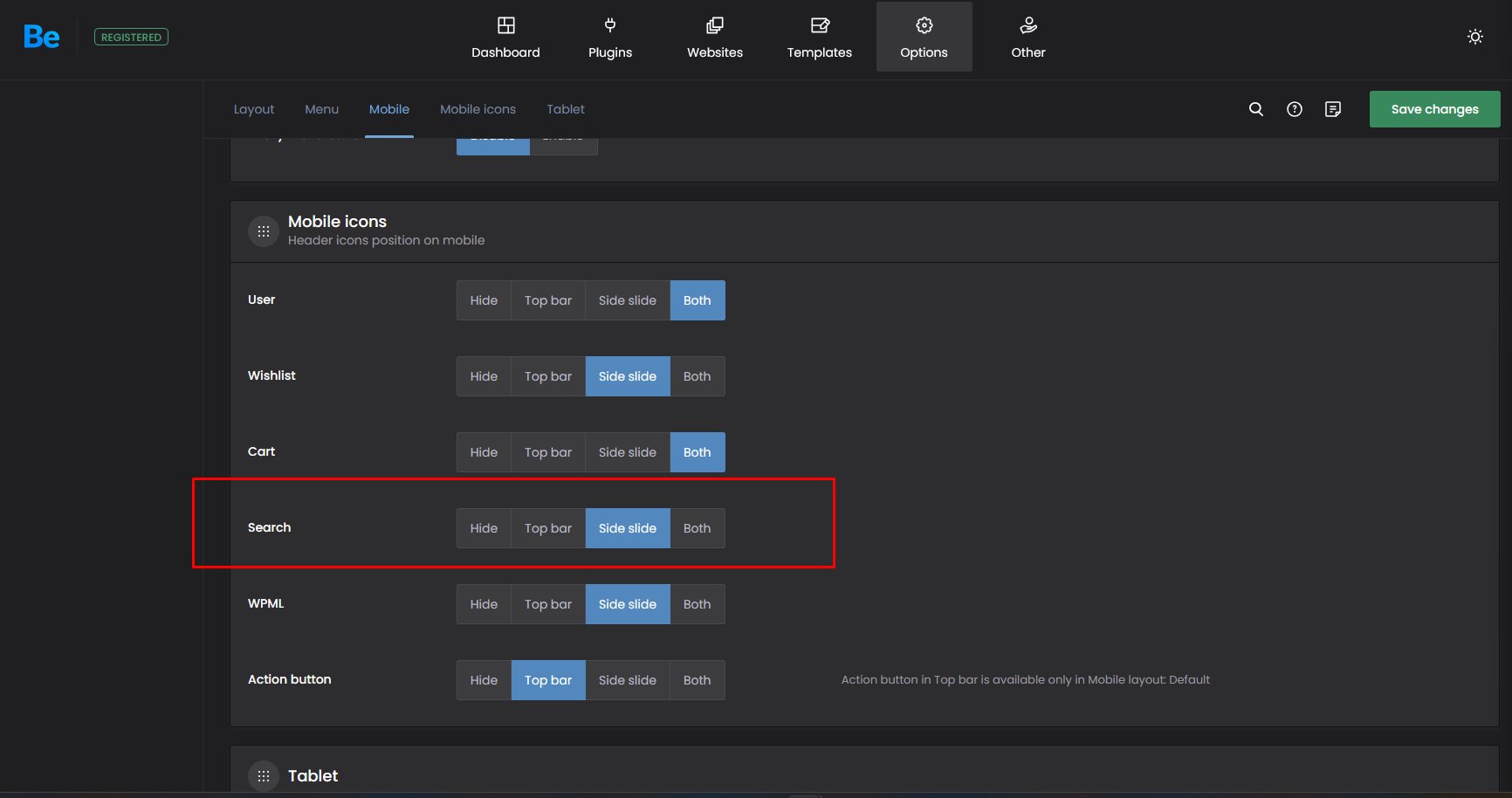Go to the Websites section
The image size is (1512, 798).
715,37
